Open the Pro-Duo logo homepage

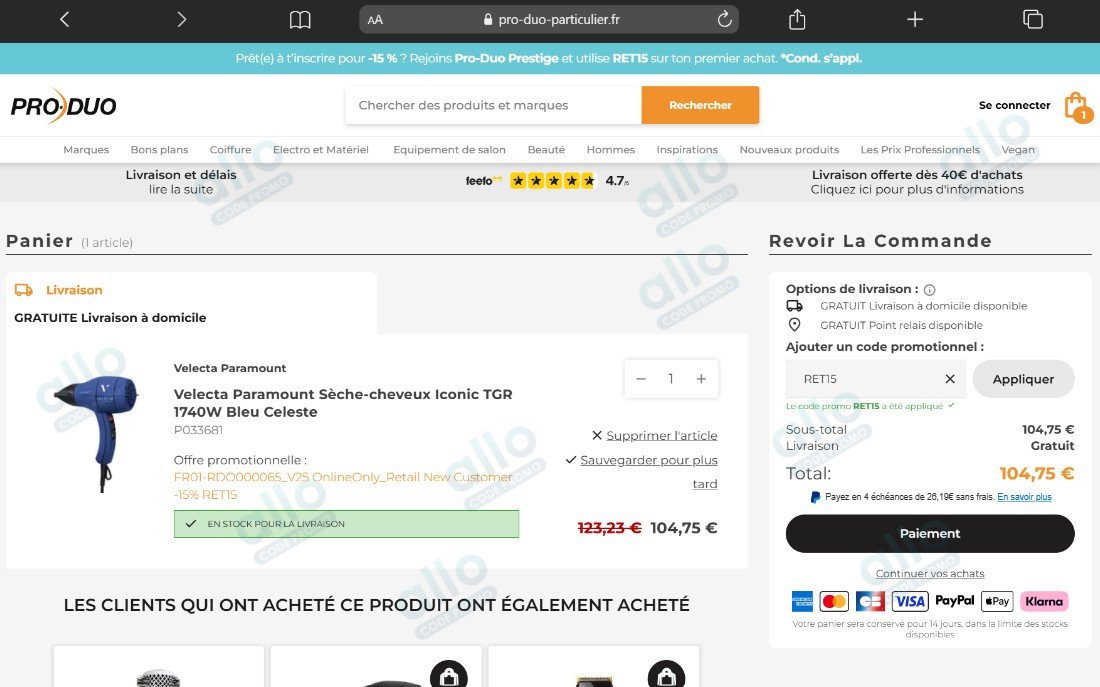(63, 106)
